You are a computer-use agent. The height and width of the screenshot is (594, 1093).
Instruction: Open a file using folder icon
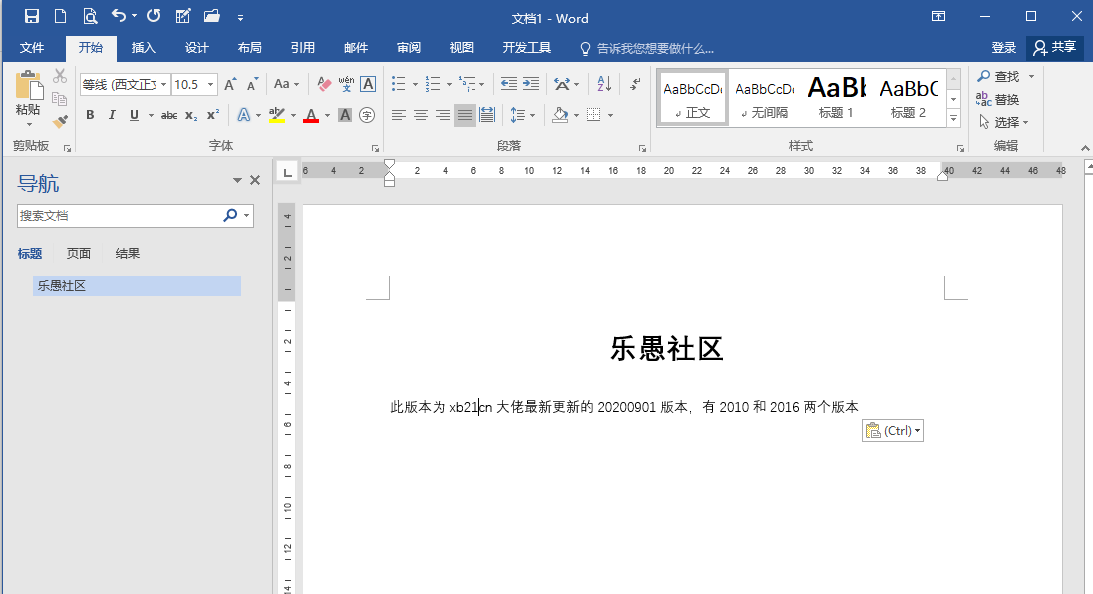[x=212, y=16]
